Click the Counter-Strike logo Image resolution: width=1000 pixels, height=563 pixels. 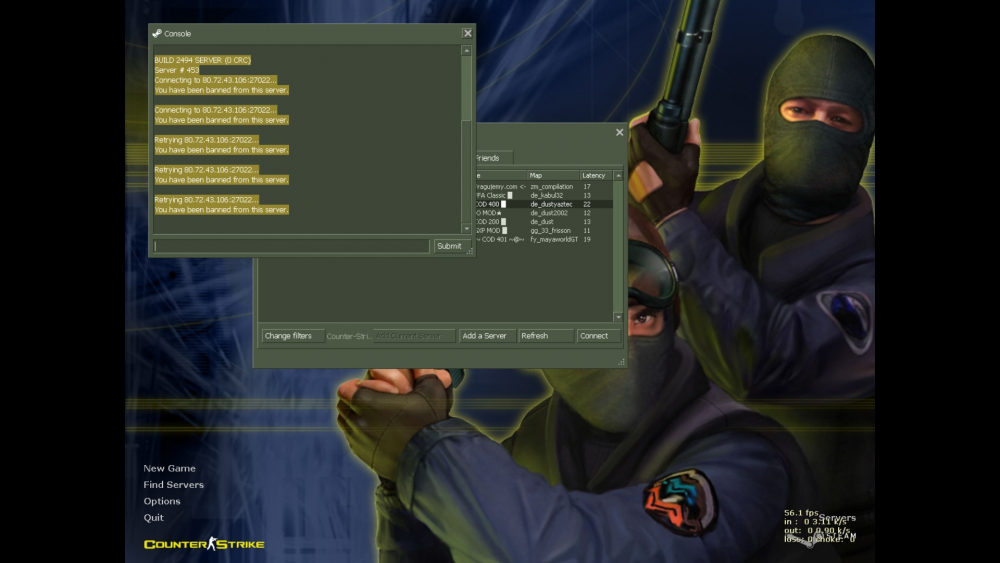(204, 544)
